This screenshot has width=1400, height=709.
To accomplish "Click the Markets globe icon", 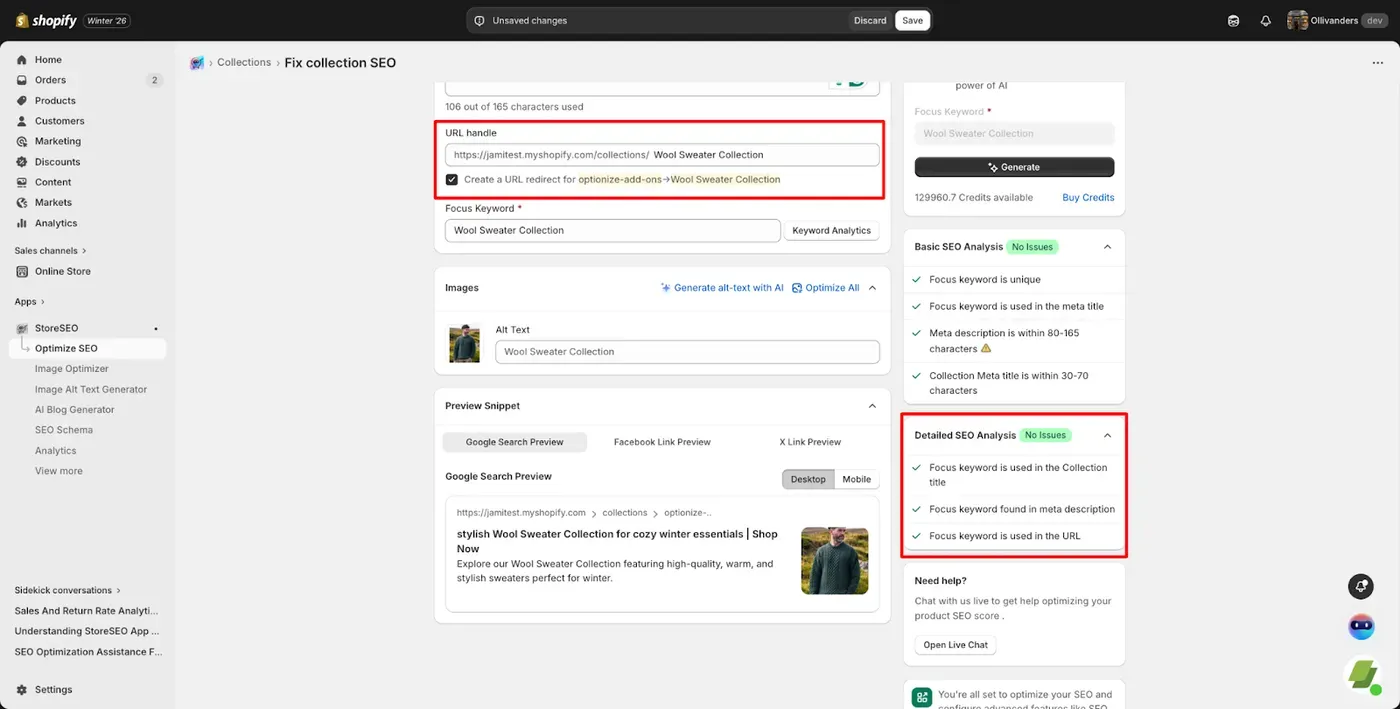I will click(22, 202).
